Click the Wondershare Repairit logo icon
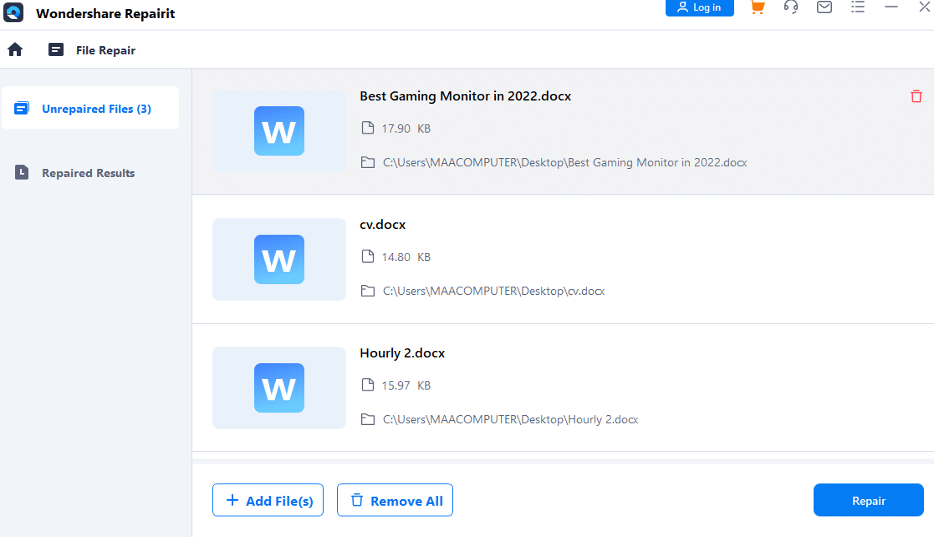Viewport: 934px width, 538px height. tap(13, 12)
